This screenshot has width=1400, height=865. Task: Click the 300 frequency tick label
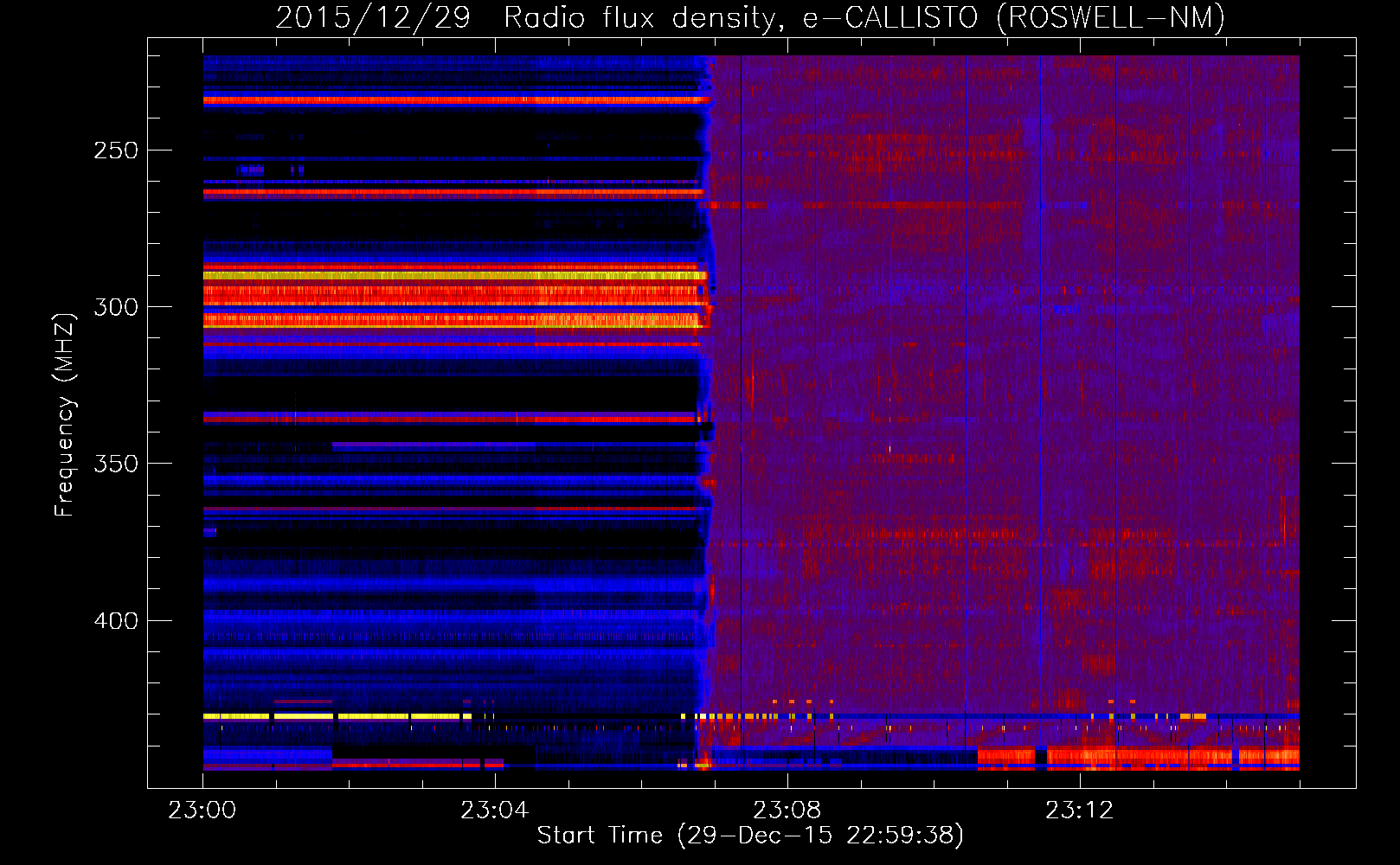[x=116, y=307]
